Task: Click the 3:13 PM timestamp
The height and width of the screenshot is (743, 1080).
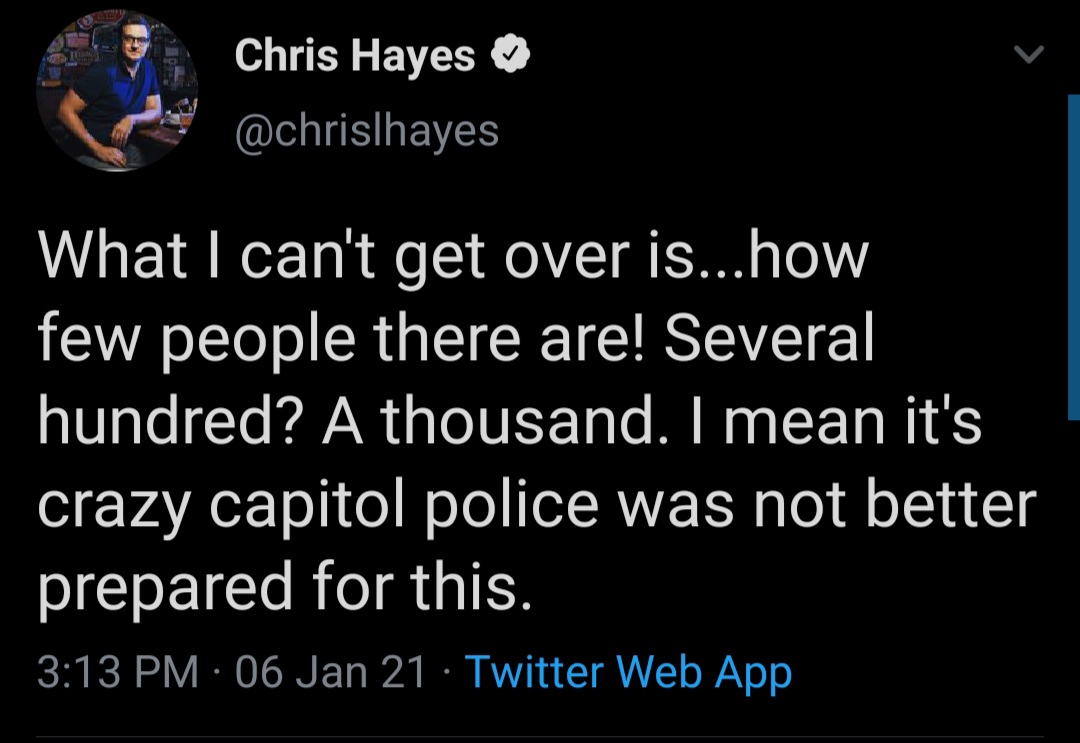Action: coord(118,671)
